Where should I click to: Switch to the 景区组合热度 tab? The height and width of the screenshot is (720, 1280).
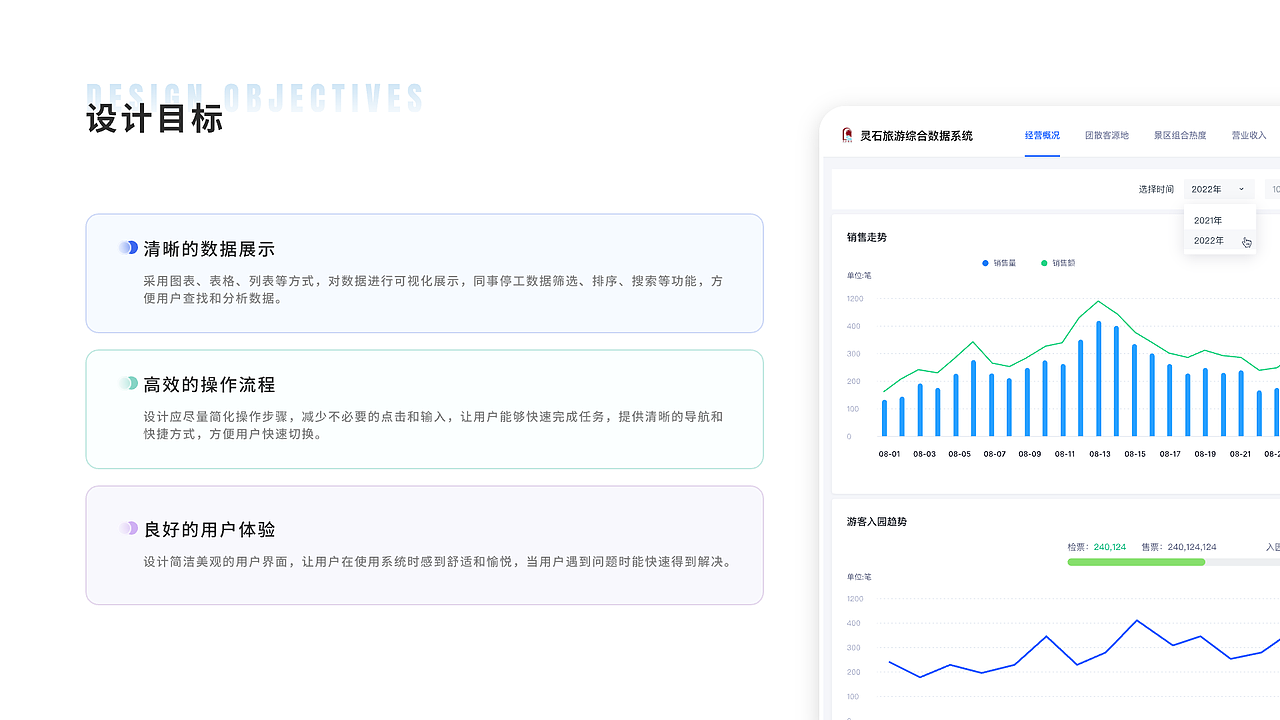click(x=1180, y=135)
